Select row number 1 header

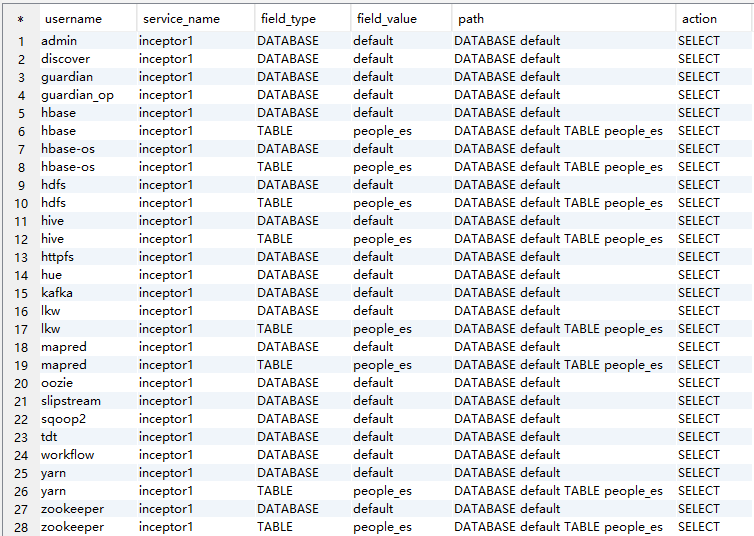click(20, 41)
